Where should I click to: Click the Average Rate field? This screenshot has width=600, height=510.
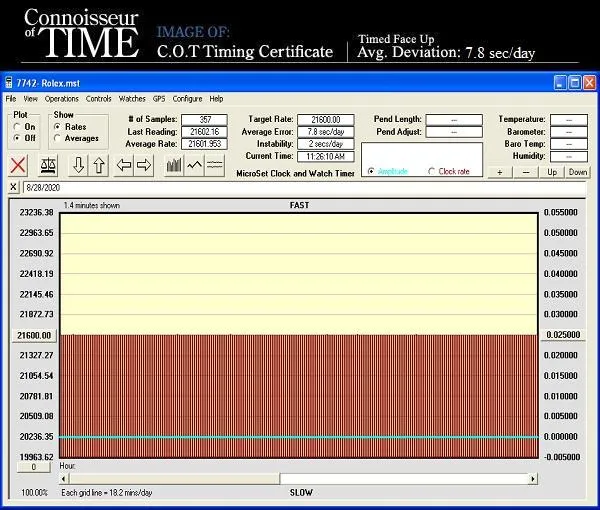tap(204, 144)
